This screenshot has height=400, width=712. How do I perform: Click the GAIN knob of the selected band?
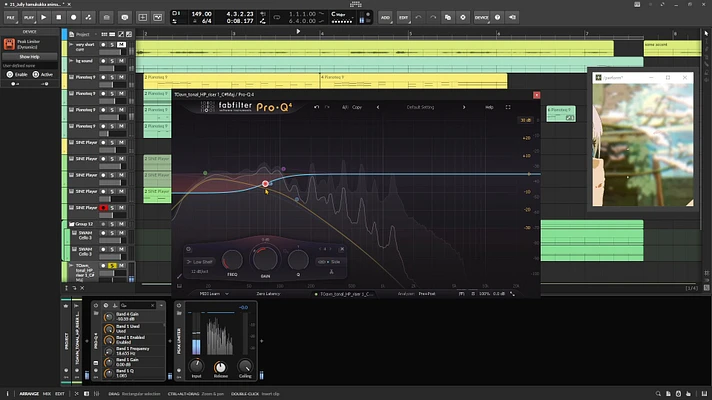[x=265, y=259]
